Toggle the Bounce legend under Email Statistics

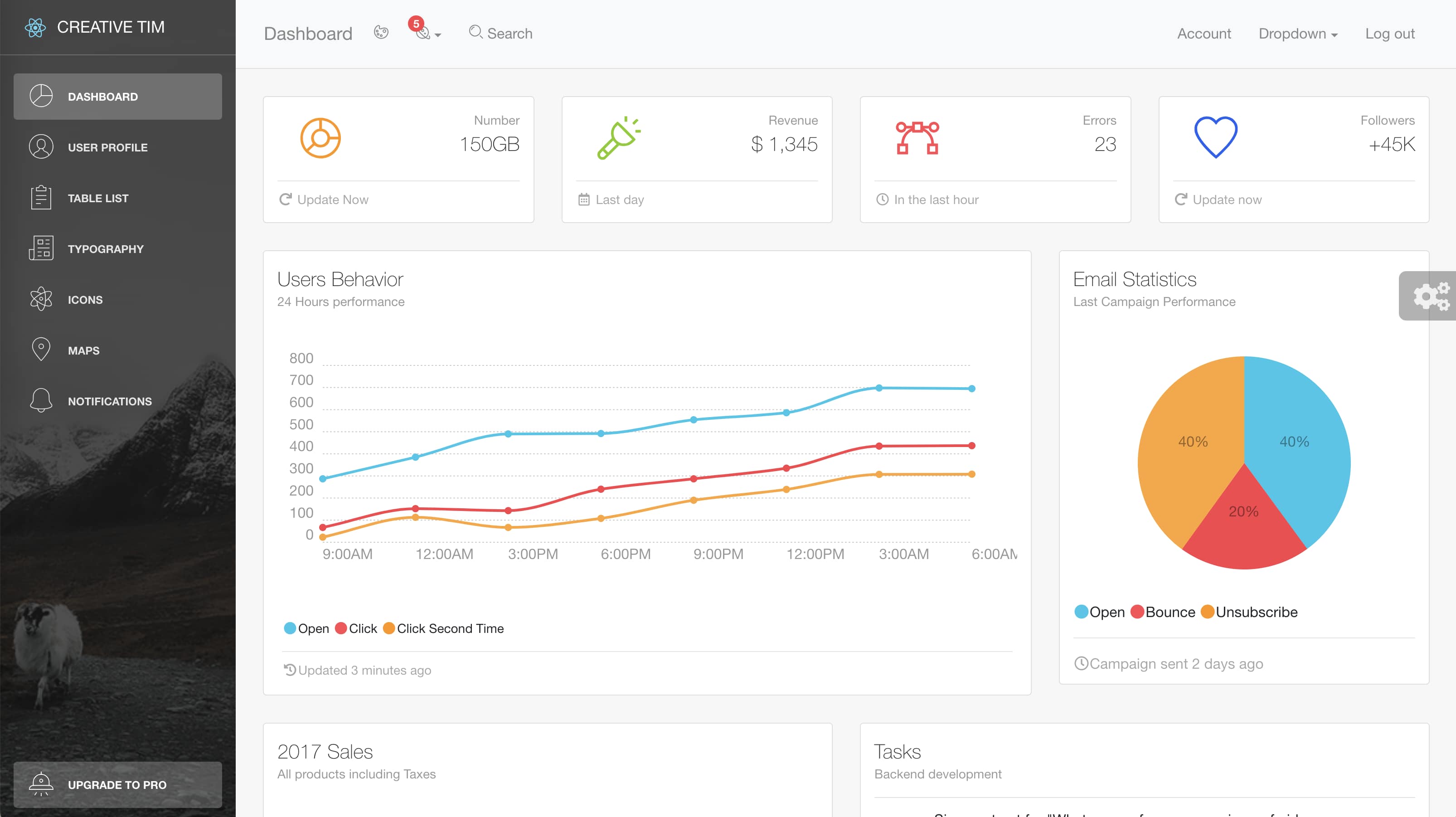point(1162,612)
